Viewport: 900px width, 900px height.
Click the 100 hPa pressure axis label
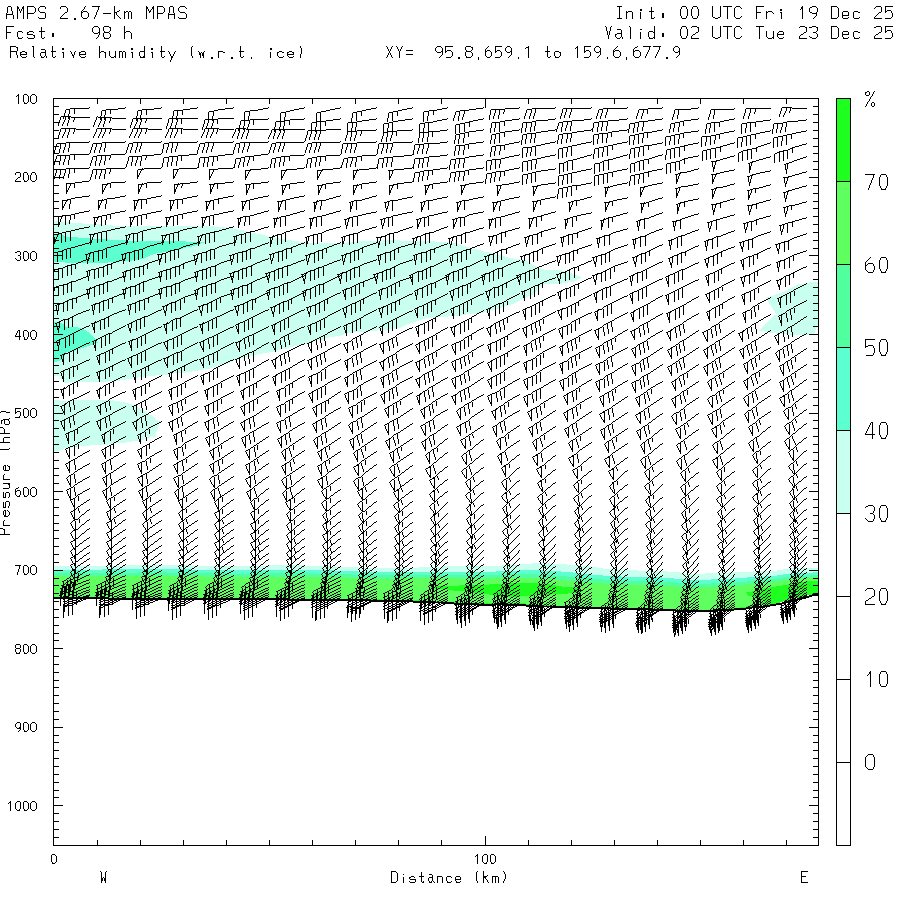(x=26, y=99)
